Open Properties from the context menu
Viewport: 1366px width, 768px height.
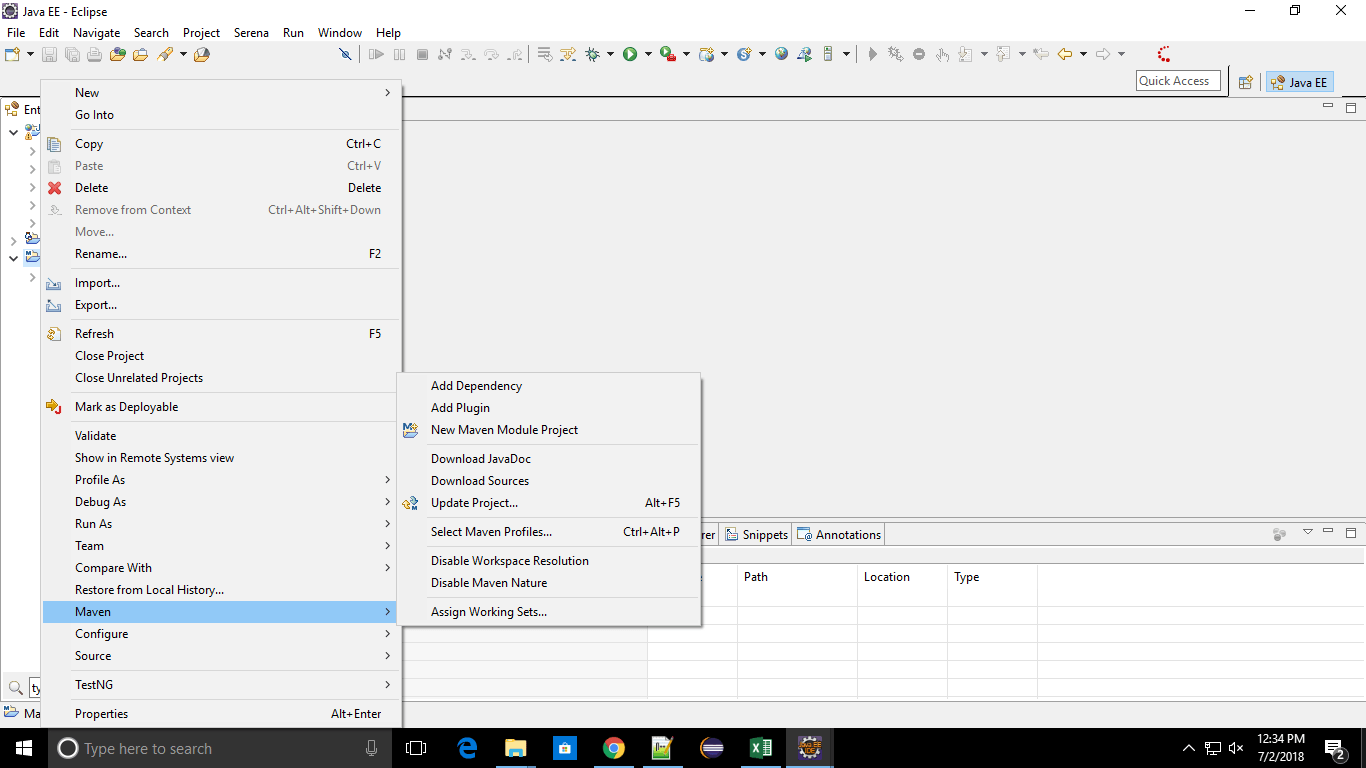[221, 714]
